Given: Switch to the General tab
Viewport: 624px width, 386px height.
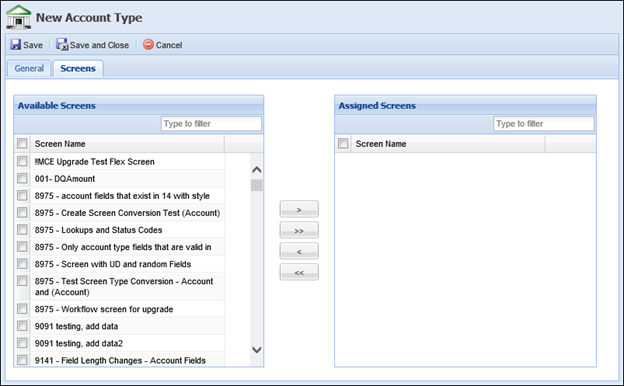Looking at the screenshot, I should click(x=29, y=68).
